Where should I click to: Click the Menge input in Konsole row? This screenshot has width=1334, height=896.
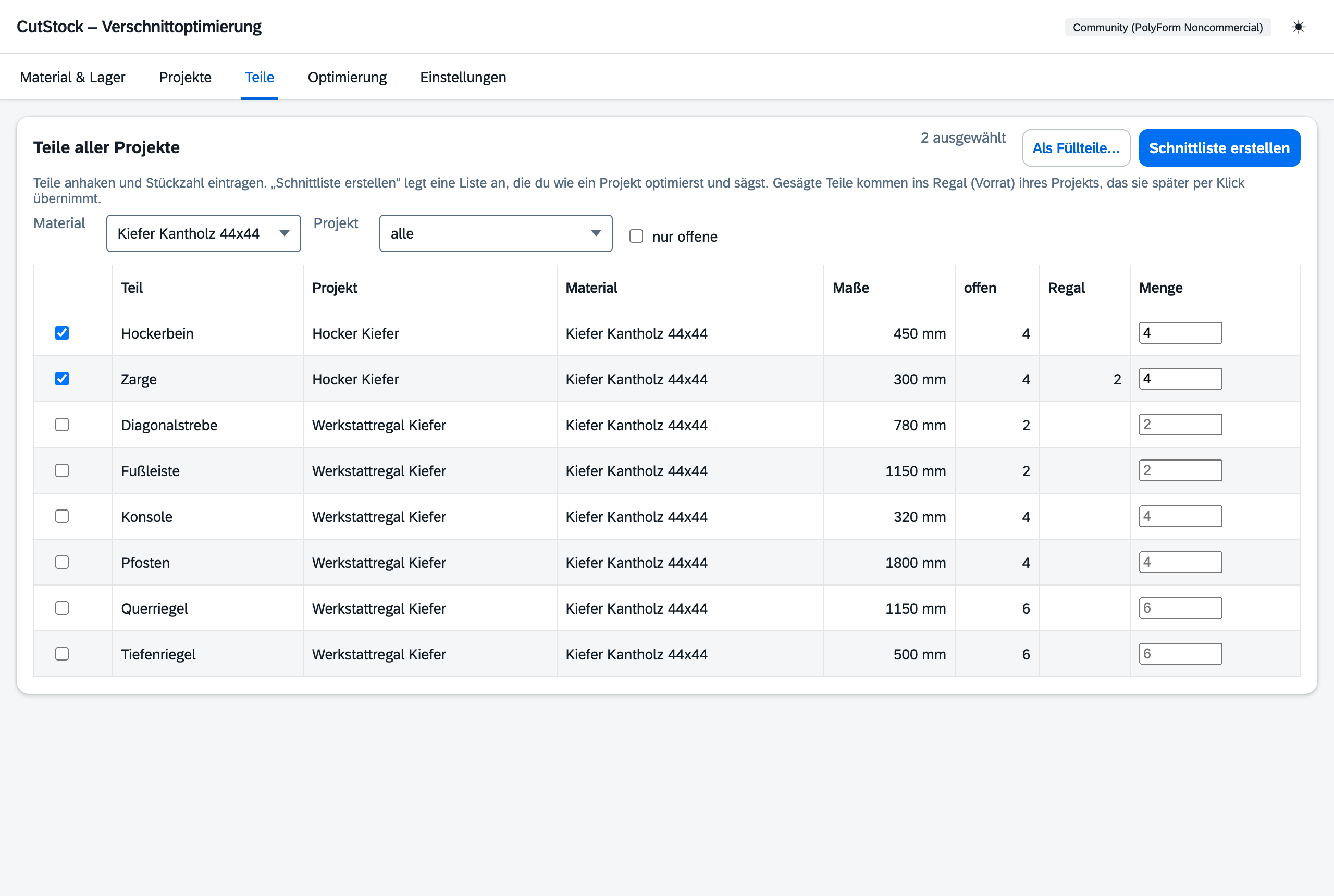1180,516
